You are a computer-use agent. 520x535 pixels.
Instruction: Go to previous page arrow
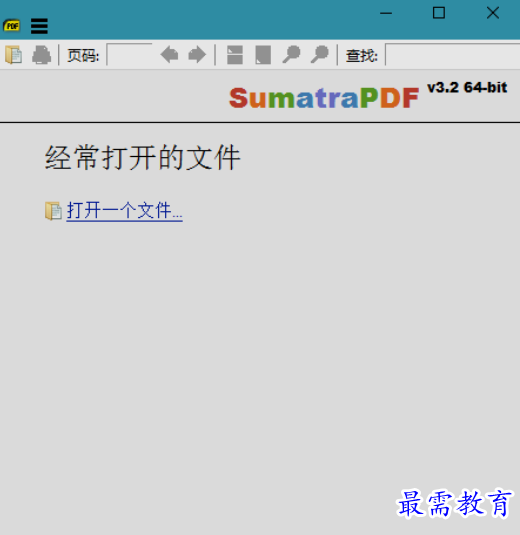169,55
